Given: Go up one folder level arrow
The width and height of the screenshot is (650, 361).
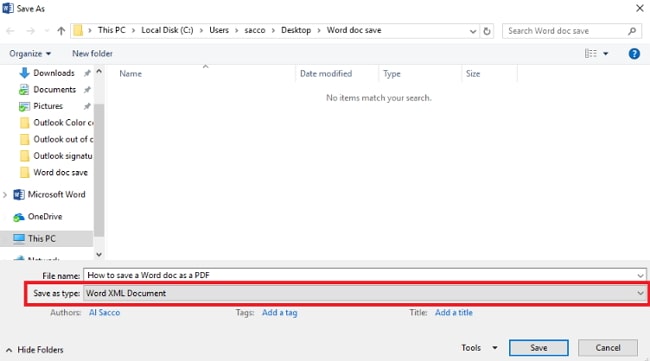Looking at the screenshot, I should (61, 31).
